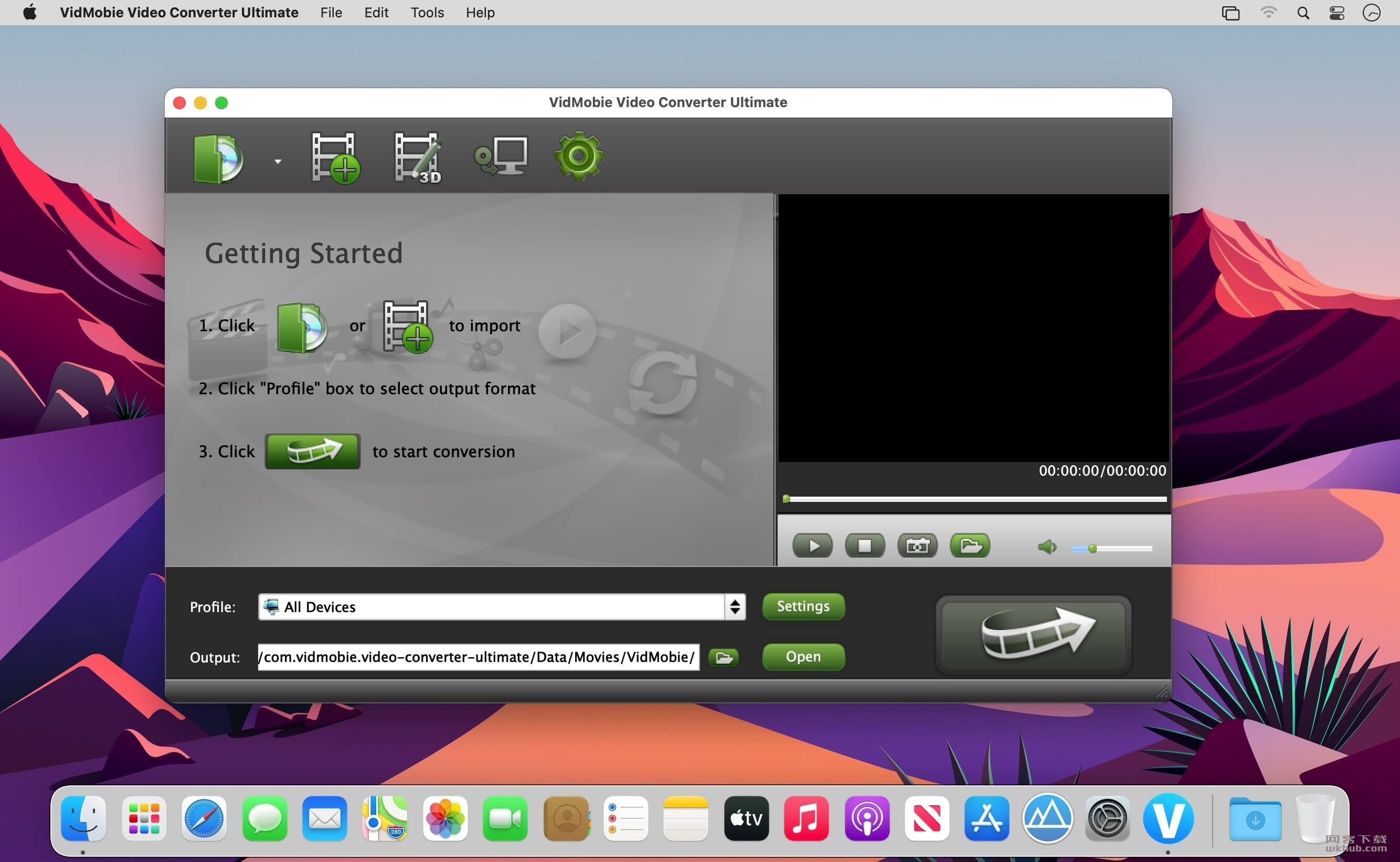Image resolution: width=1400 pixels, height=862 pixels.
Task: Open the Help menu
Action: (x=480, y=13)
